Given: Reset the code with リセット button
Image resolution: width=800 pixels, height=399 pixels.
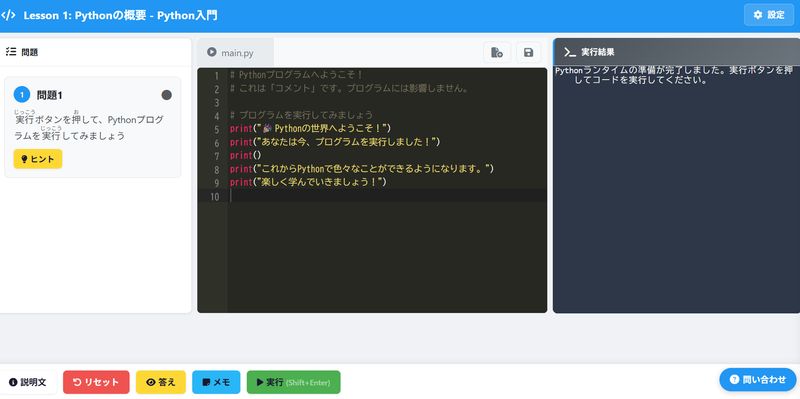Looking at the screenshot, I should point(96,382).
